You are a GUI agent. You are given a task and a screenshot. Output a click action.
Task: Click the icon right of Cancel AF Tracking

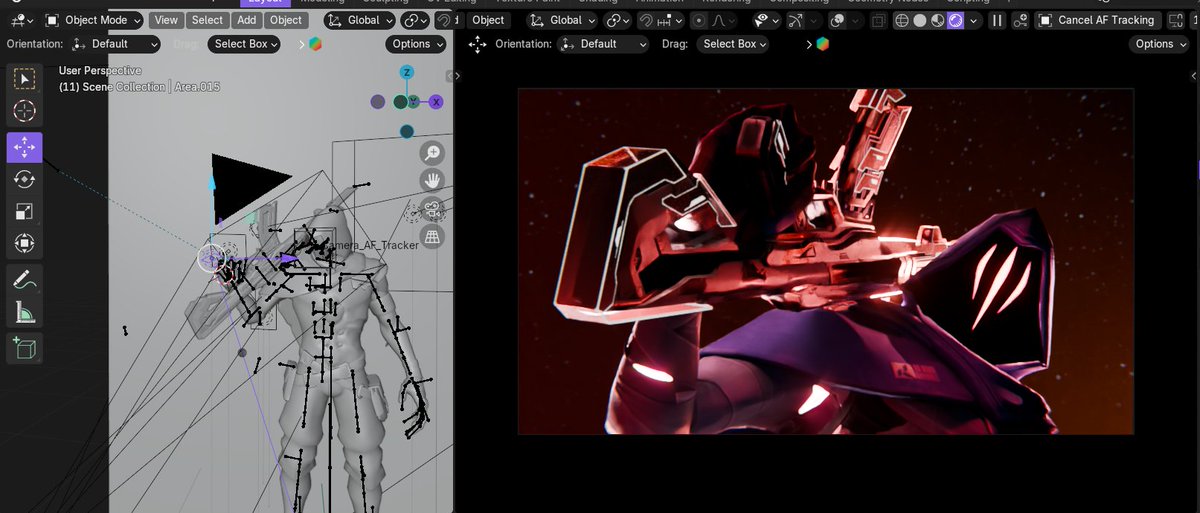click(x=1176, y=20)
